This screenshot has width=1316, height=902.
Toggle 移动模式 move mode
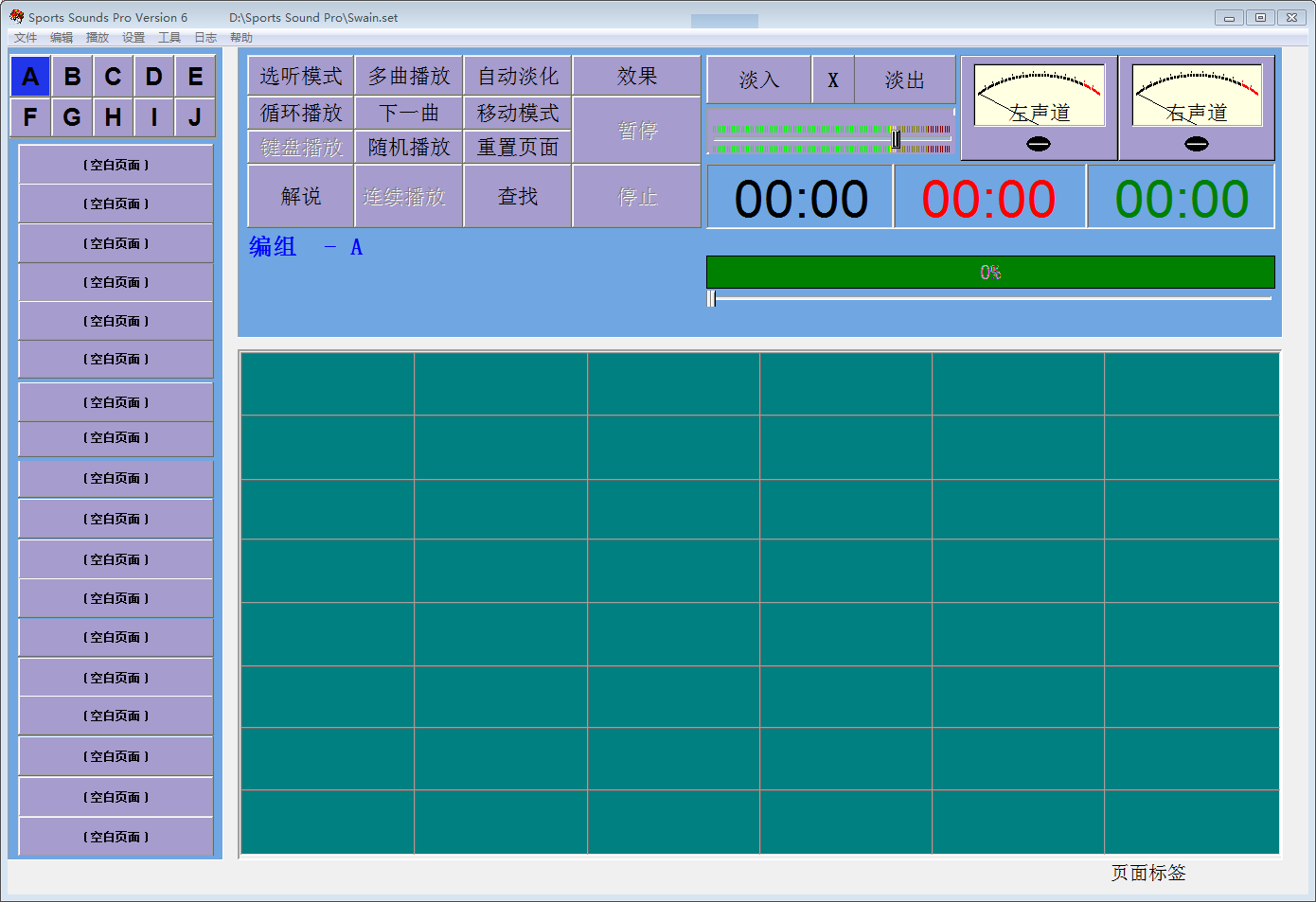pos(518,113)
